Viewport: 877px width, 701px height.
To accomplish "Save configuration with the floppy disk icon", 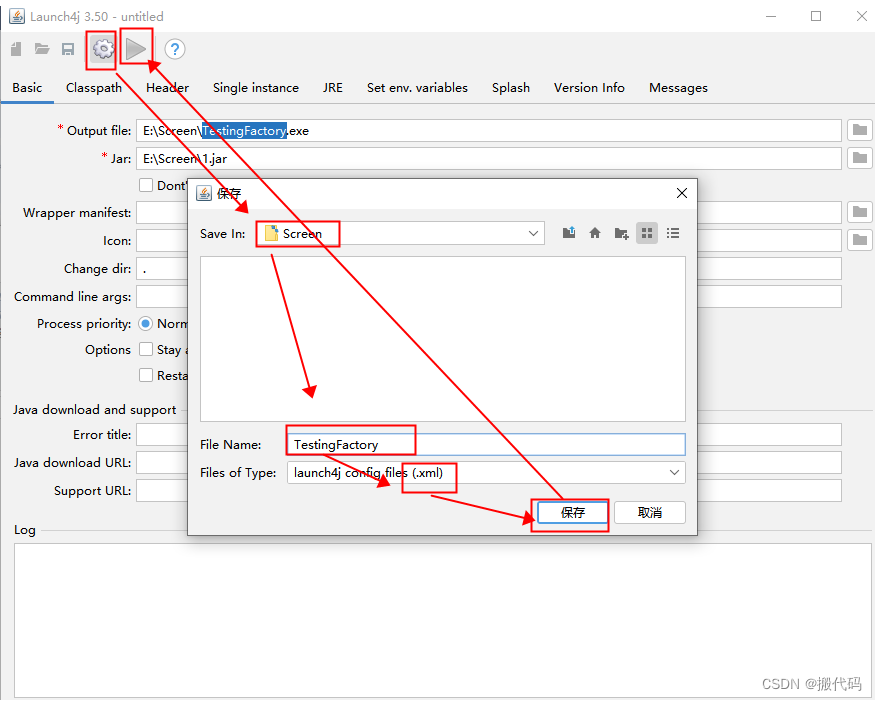I will tap(68, 49).
